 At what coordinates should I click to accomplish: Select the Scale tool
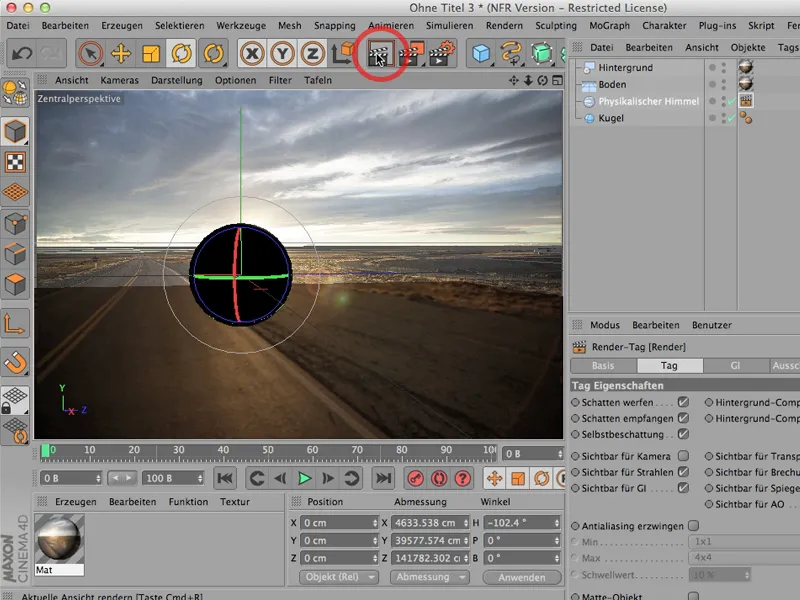coord(151,54)
